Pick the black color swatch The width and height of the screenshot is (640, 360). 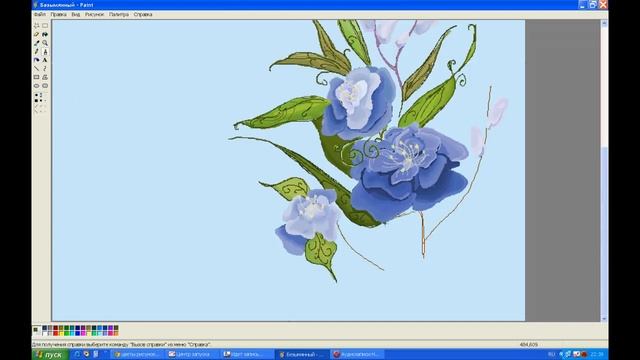[x=44, y=328]
